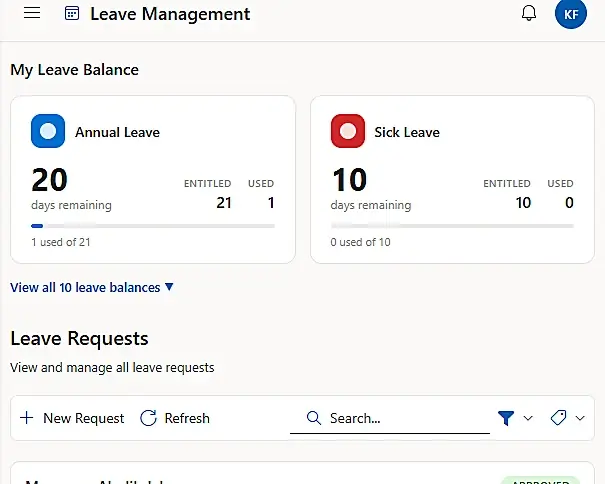
Task: Click the Leave Management calendar icon
Action: pyautogui.click(x=72, y=14)
